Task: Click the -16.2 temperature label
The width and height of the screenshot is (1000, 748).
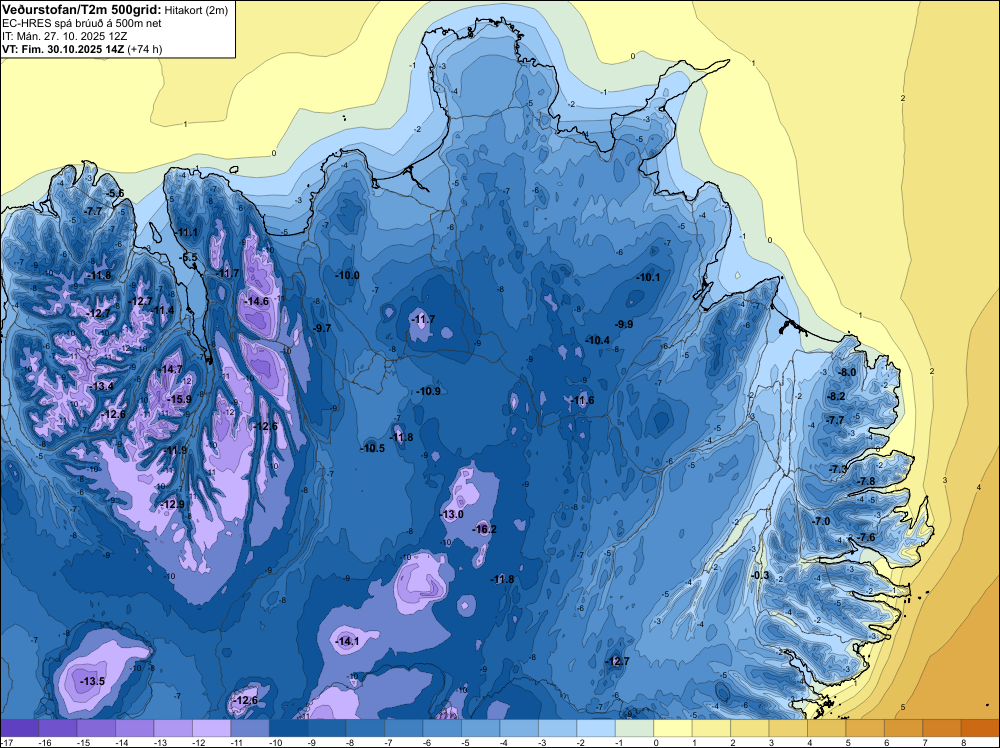Action: [x=485, y=529]
